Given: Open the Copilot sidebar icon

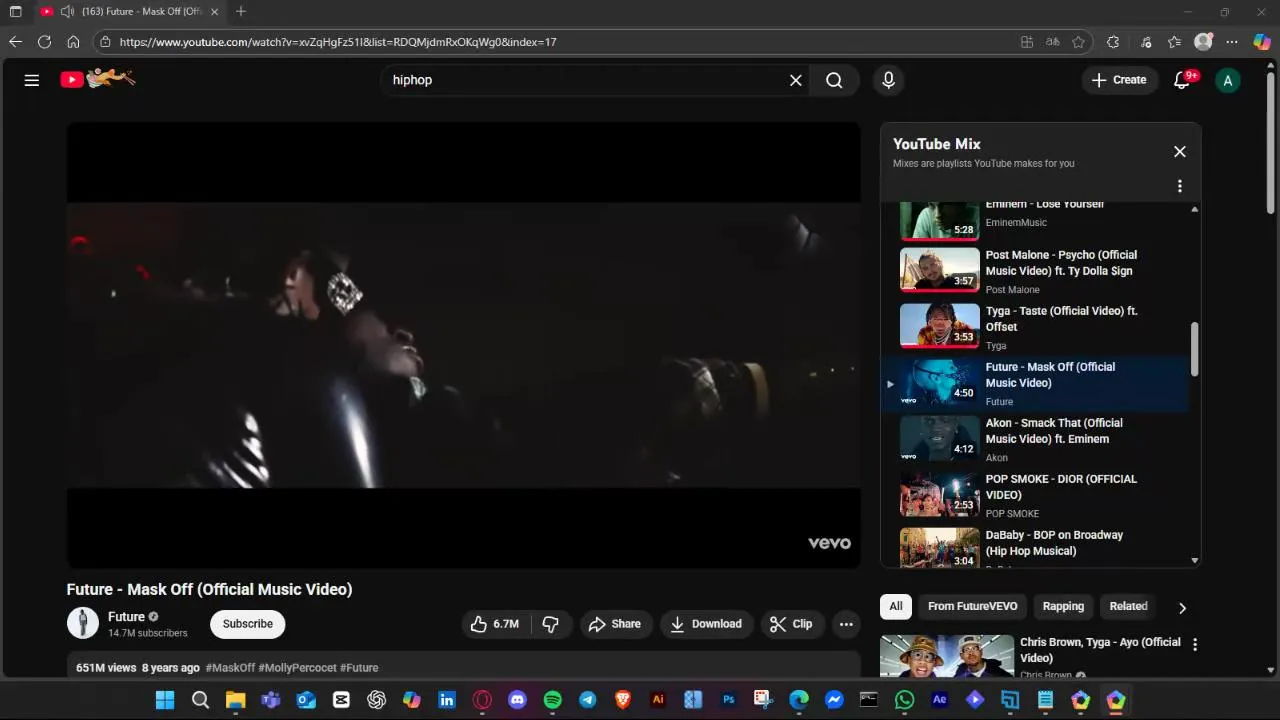Looking at the screenshot, I should [x=1262, y=42].
